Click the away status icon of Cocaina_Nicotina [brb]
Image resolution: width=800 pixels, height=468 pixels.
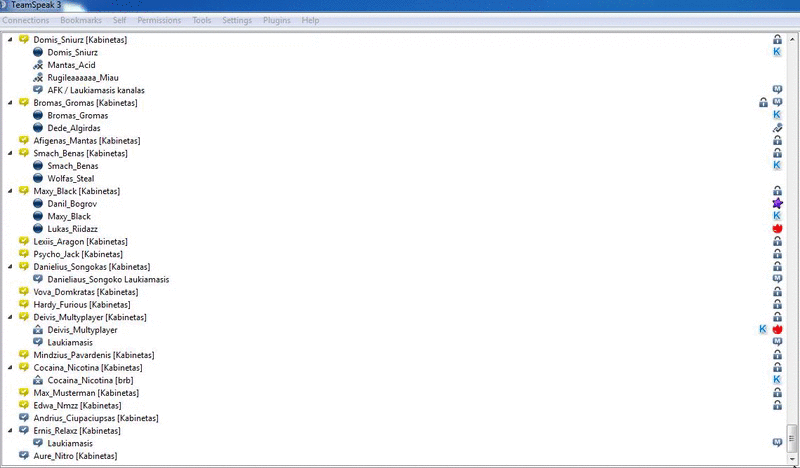(x=38, y=380)
